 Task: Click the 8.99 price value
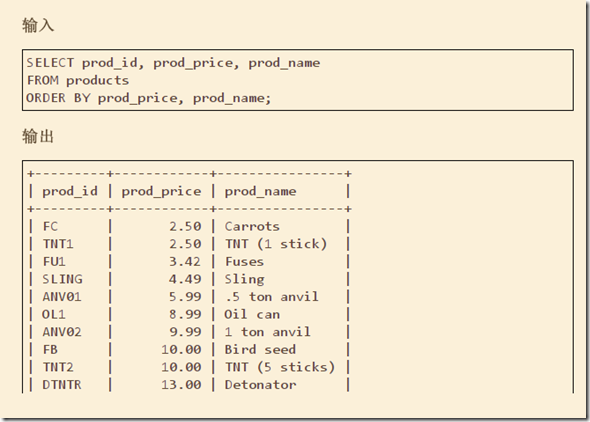click(185, 314)
